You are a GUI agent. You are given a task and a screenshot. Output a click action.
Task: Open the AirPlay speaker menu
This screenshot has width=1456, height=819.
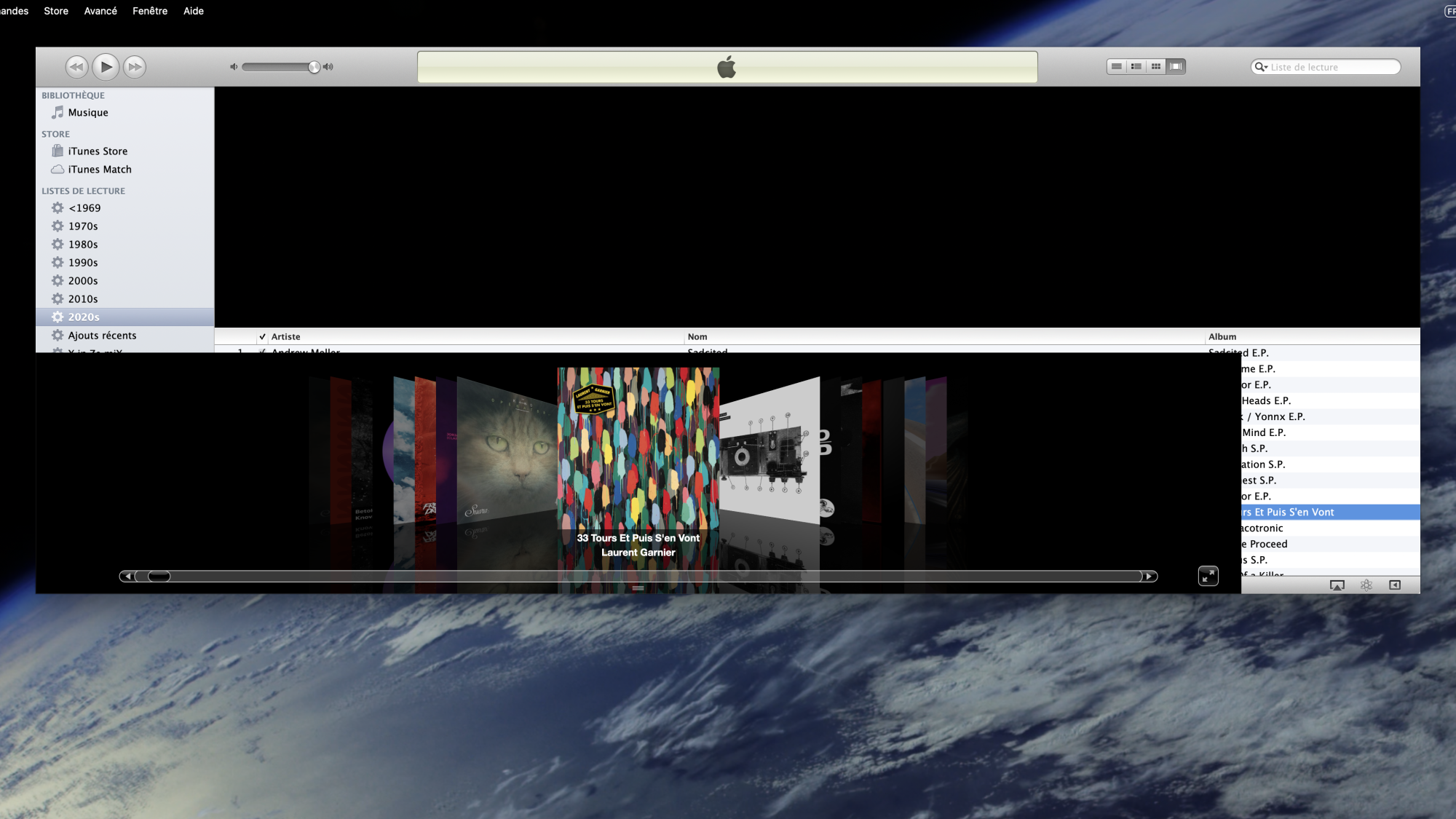(1337, 585)
